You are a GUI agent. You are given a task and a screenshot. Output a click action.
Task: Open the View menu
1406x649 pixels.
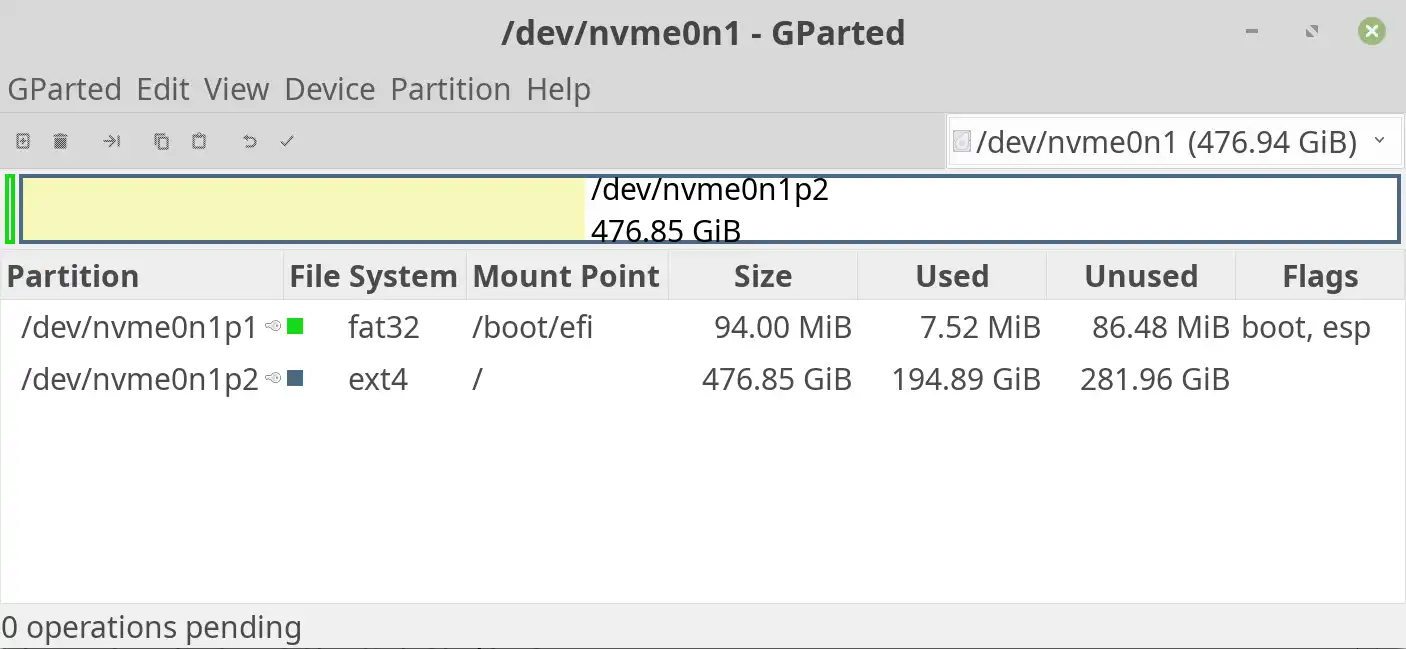click(x=237, y=90)
